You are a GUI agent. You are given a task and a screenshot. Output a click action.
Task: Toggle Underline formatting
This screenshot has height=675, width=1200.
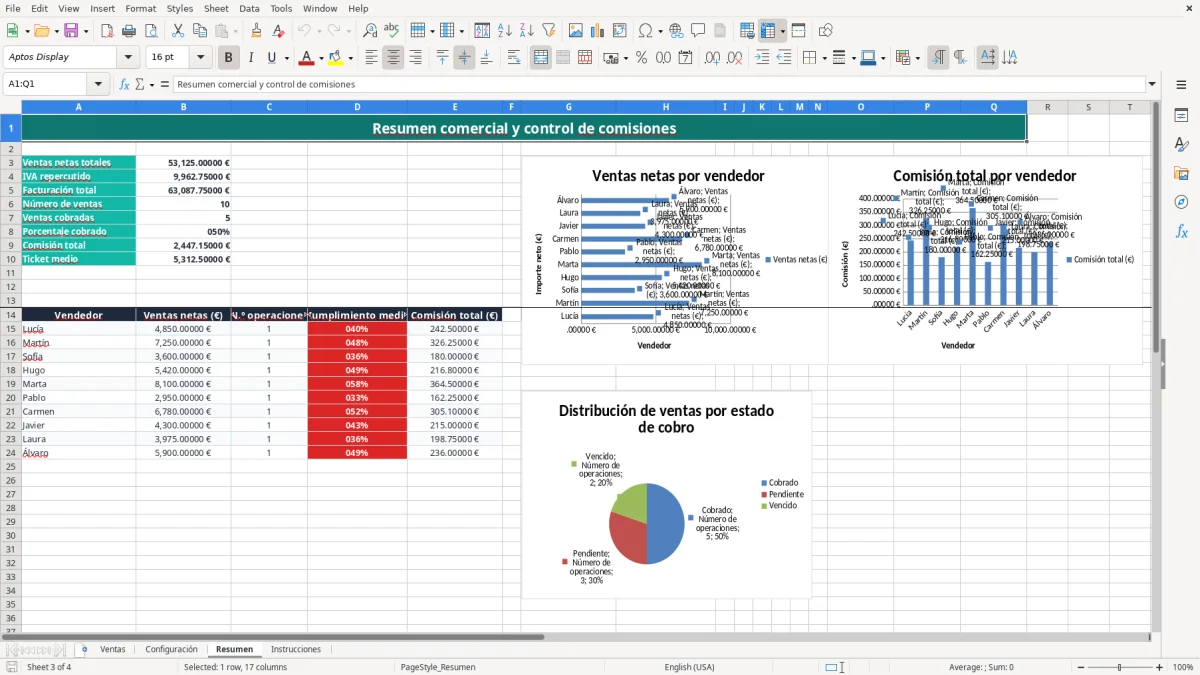(272, 58)
